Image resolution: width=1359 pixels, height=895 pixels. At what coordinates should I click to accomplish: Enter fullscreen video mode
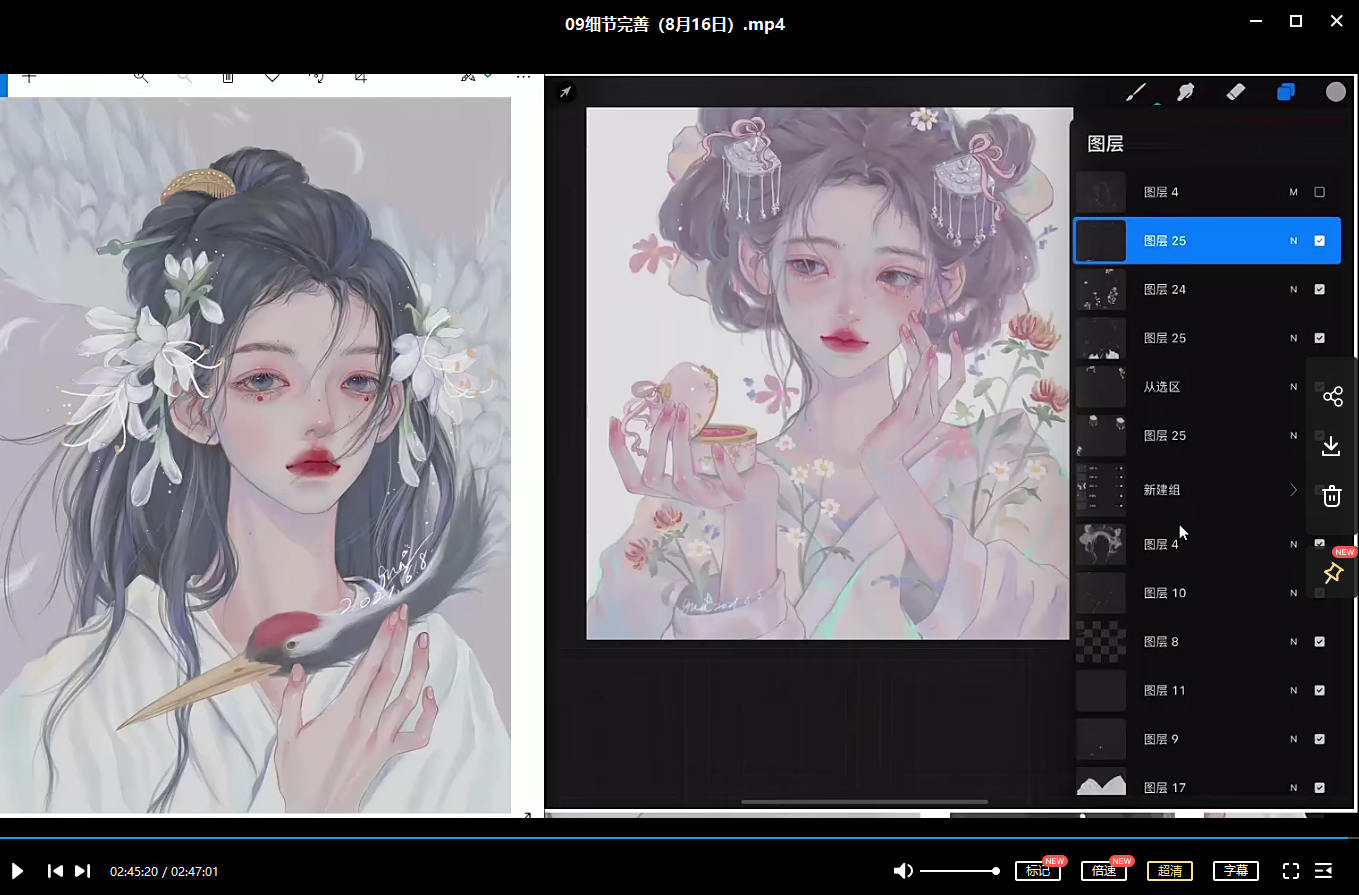(x=1291, y=871)
